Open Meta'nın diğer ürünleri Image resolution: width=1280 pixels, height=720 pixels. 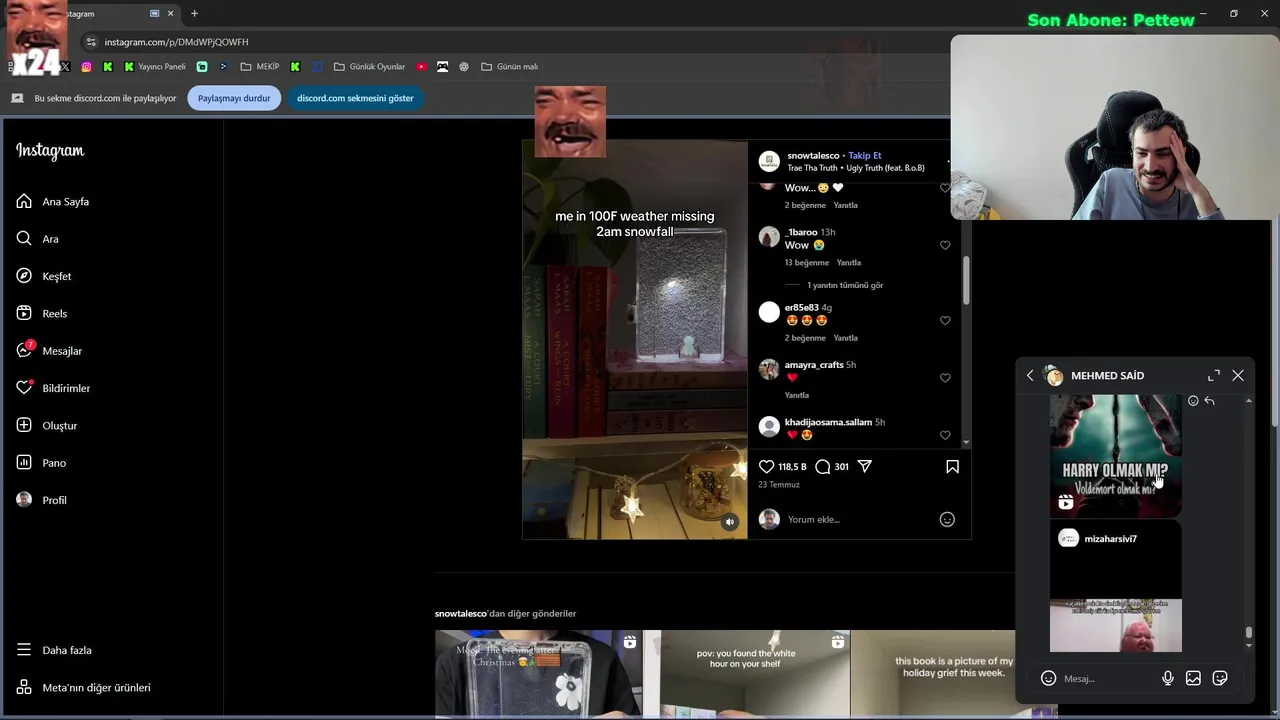tap(83, 688)
